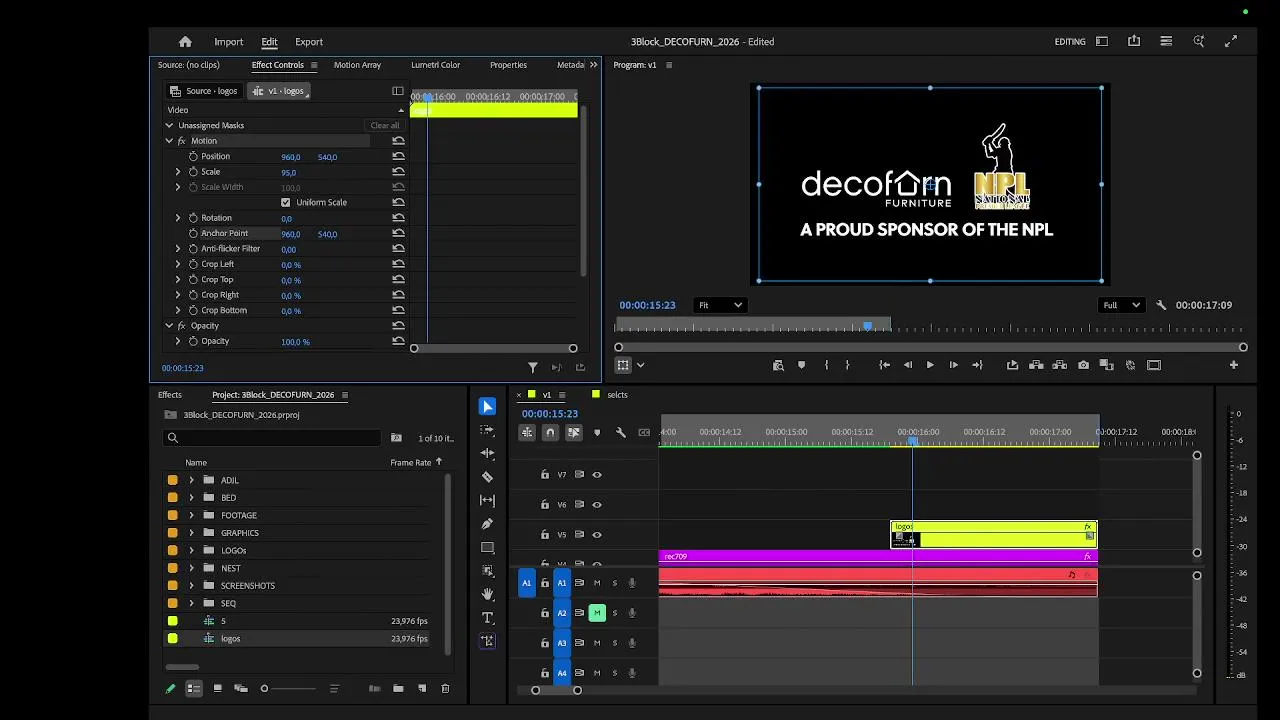Toggle nest insert mode button

click(x=527, y=432)
